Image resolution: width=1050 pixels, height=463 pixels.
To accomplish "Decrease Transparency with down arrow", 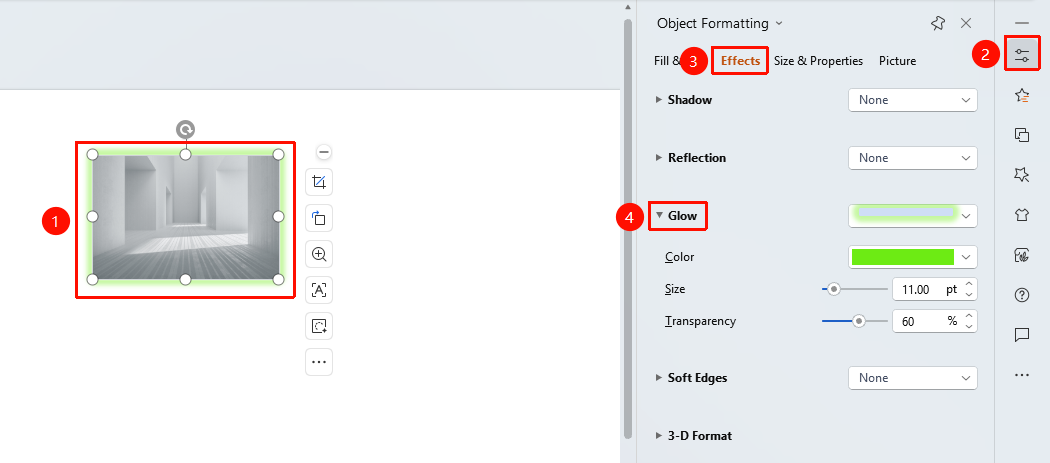I will click(968, 326).
